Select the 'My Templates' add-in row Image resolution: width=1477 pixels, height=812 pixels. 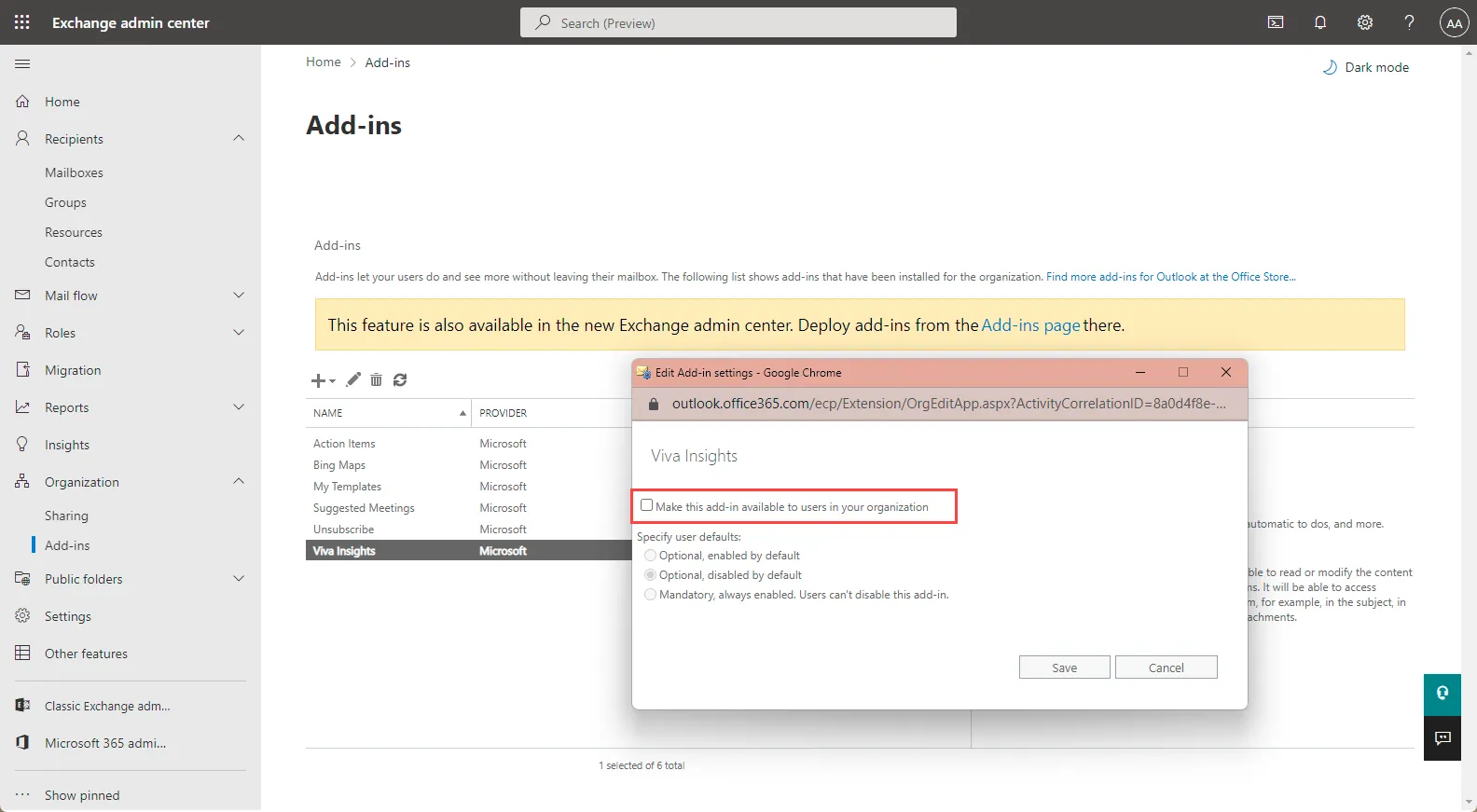(468, 487)
